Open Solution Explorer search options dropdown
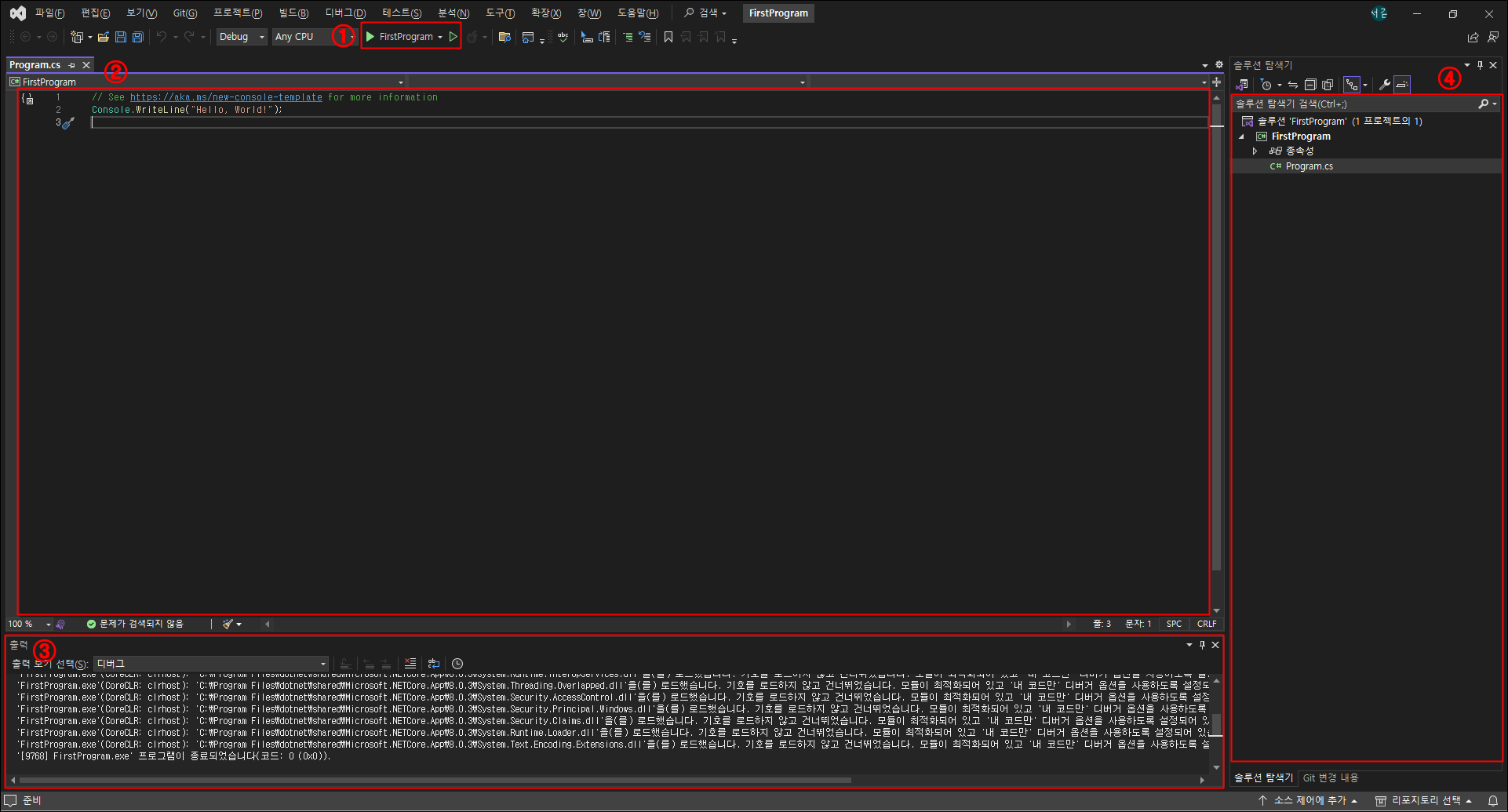 pyautogui.click(x=1495, y=104)
